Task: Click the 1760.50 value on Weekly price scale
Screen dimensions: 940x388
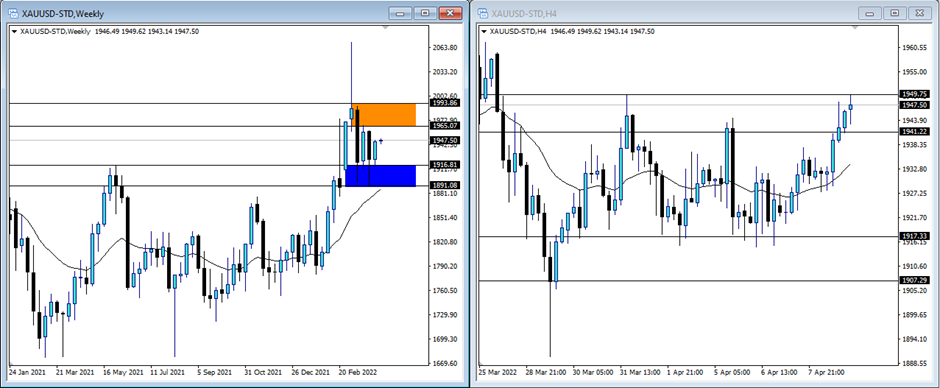Action: 445,291
